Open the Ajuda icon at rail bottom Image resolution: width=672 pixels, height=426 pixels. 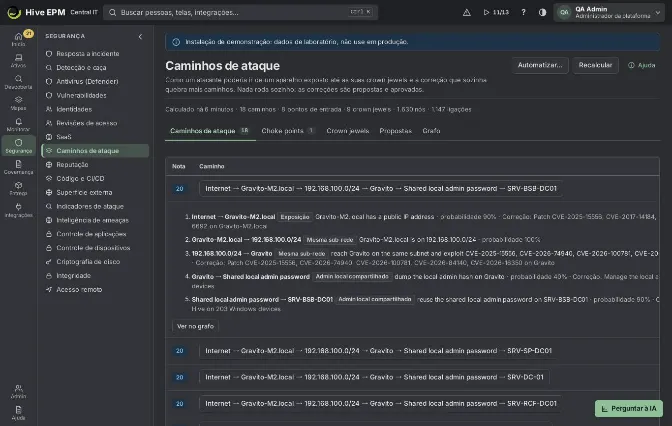tap(18, 413)
